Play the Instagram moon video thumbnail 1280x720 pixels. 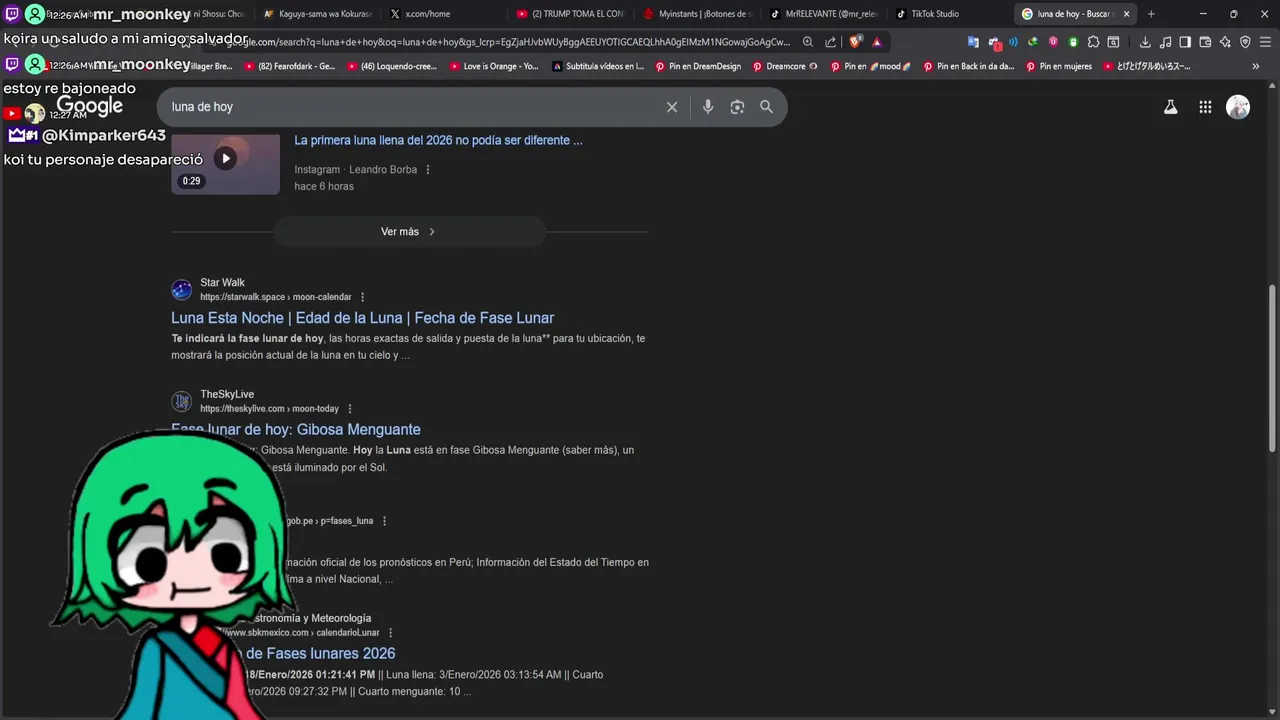click(x=225, y=158)
